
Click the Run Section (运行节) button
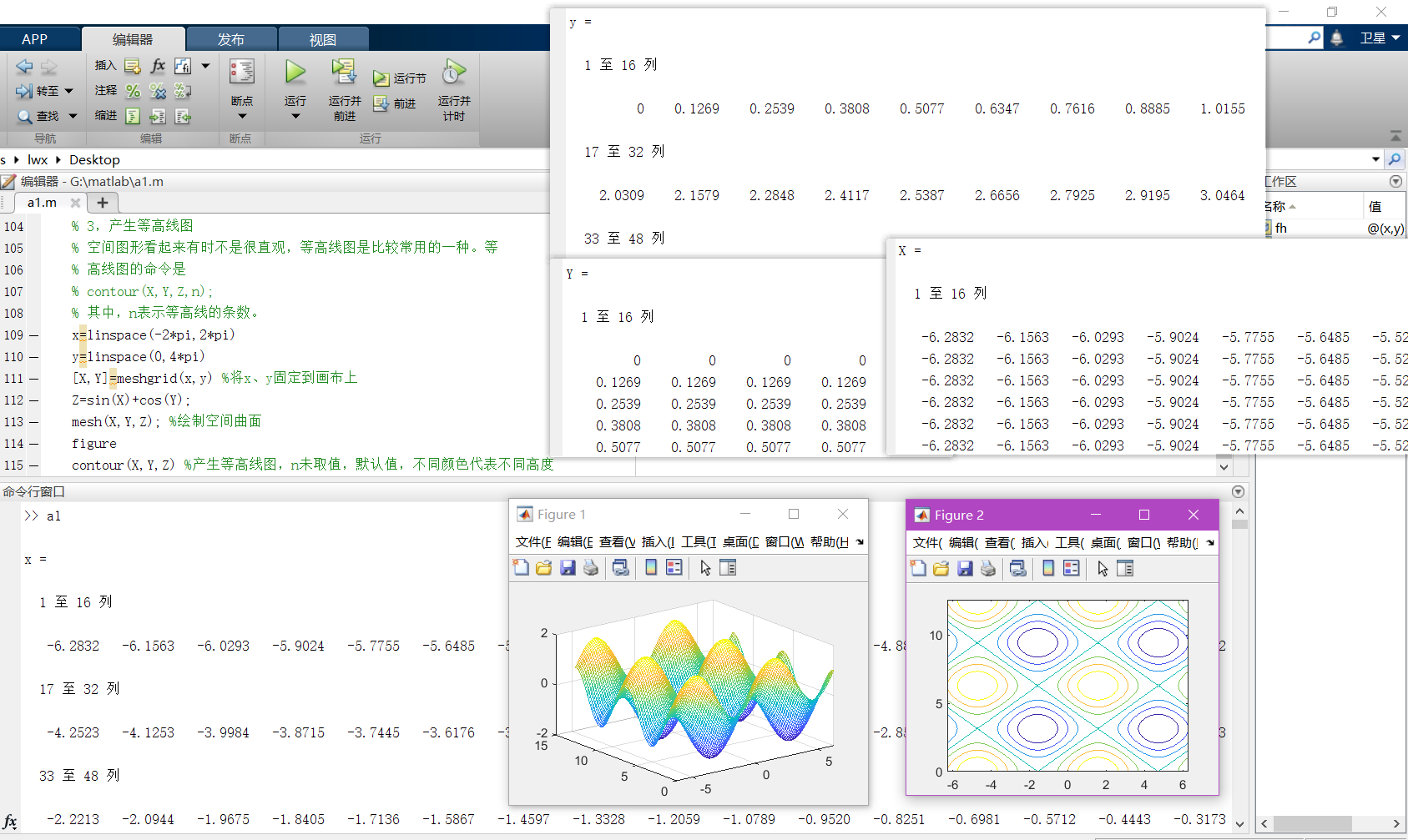pyautogui.click(x=399, y=78)
